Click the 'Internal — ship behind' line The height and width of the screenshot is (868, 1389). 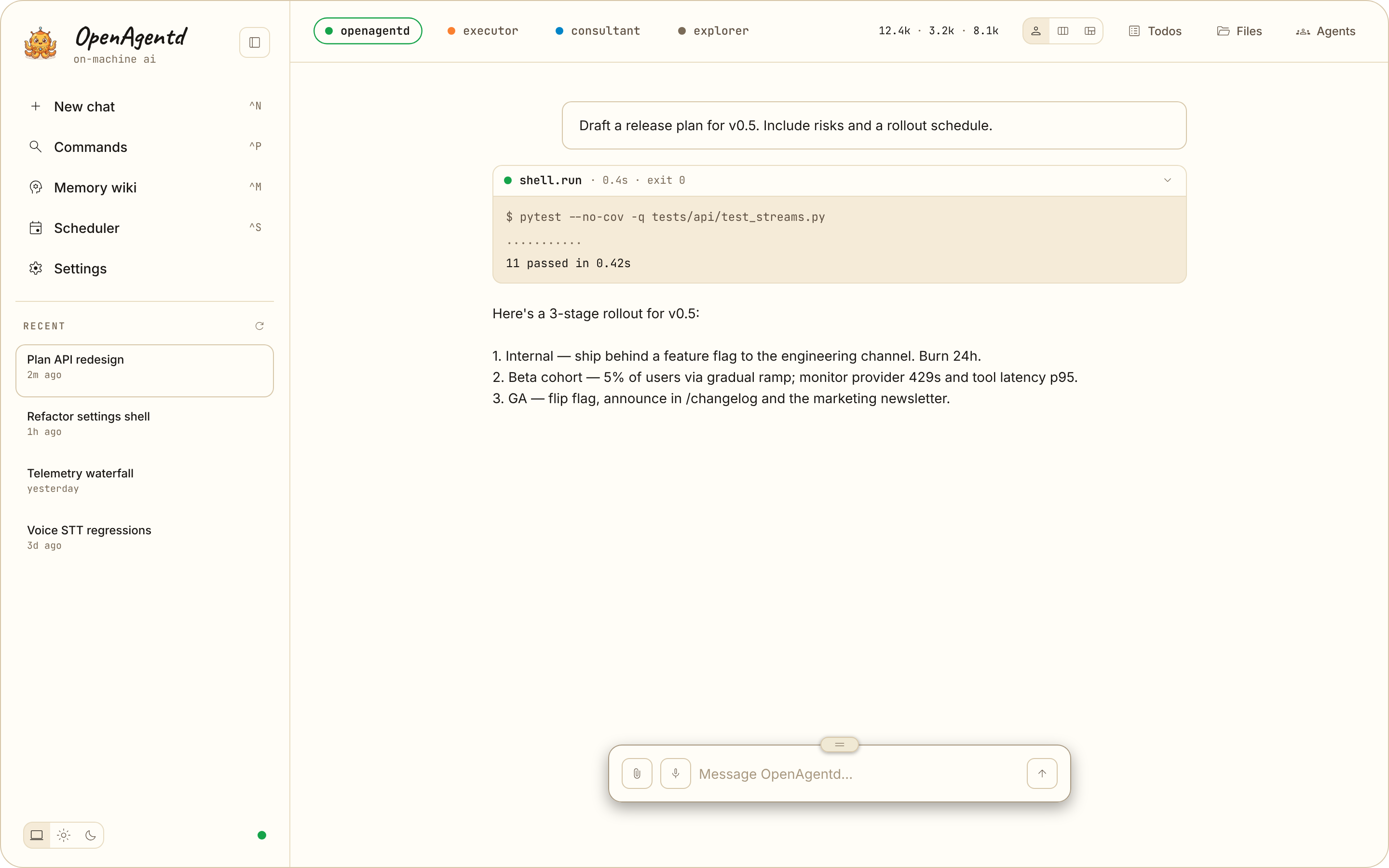pyautogui.click(x=737, y=356)
